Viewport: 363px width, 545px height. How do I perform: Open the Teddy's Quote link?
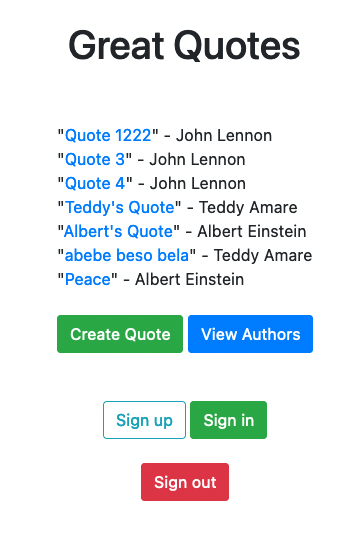click(x=120, y=208)
